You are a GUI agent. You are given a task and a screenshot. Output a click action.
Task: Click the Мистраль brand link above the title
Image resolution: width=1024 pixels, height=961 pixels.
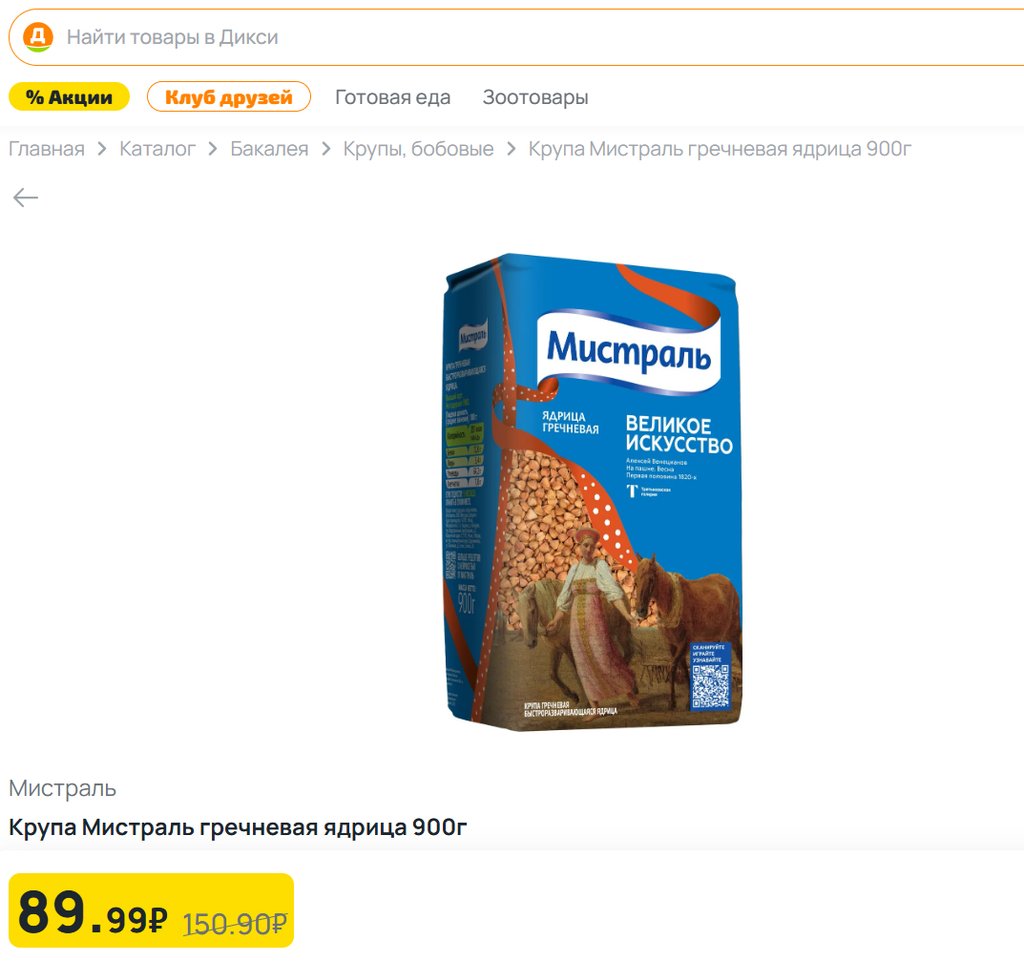tap(63, 788)
